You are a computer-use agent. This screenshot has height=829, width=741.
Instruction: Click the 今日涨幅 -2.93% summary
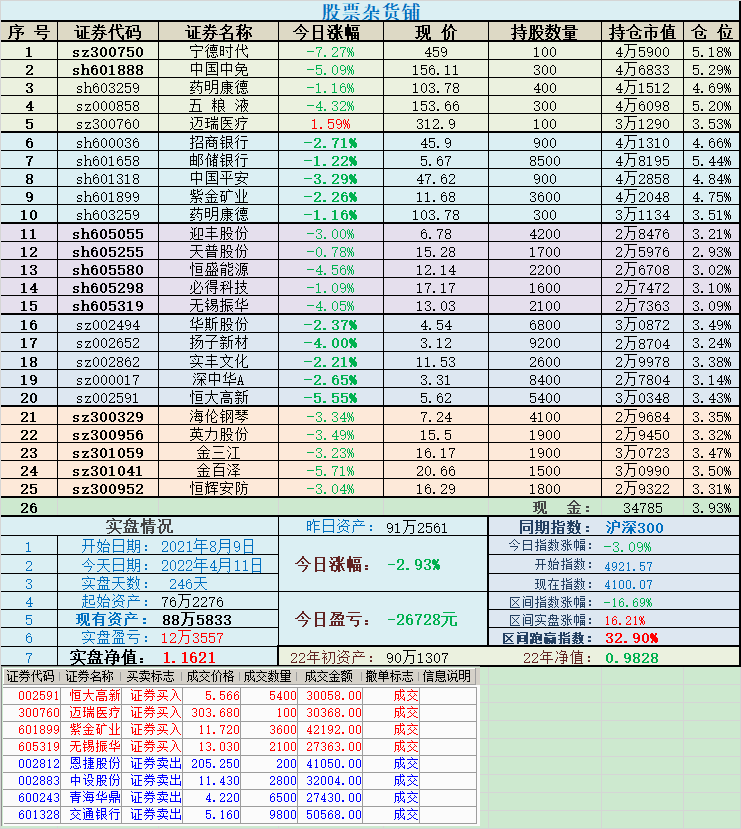coord(414,565)
